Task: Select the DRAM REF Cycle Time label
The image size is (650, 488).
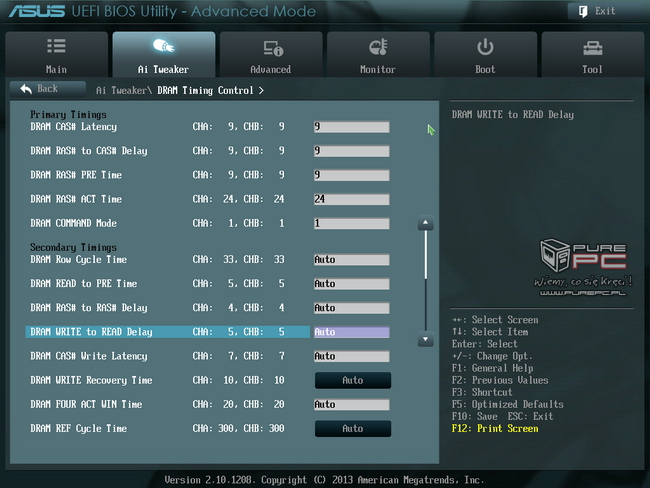Action: (x=78, y=428)
